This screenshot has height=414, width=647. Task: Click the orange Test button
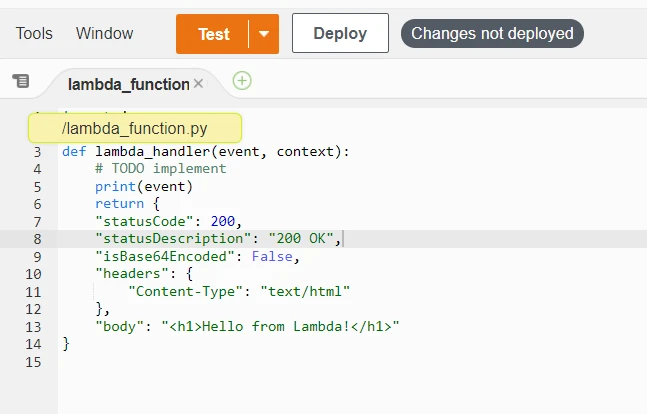tap(213, 33)
